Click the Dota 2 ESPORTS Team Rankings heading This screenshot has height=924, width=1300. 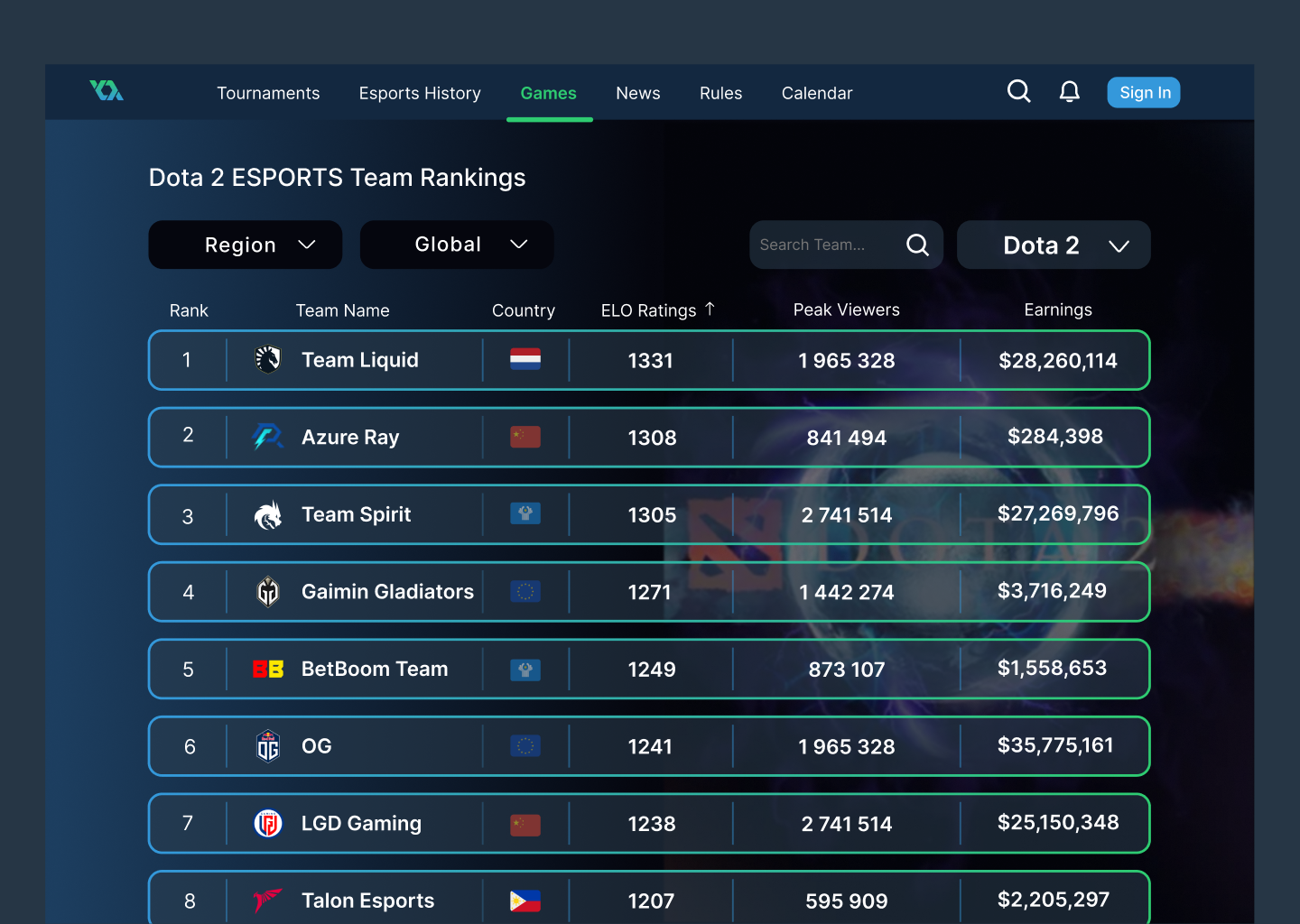pos(337,177)
